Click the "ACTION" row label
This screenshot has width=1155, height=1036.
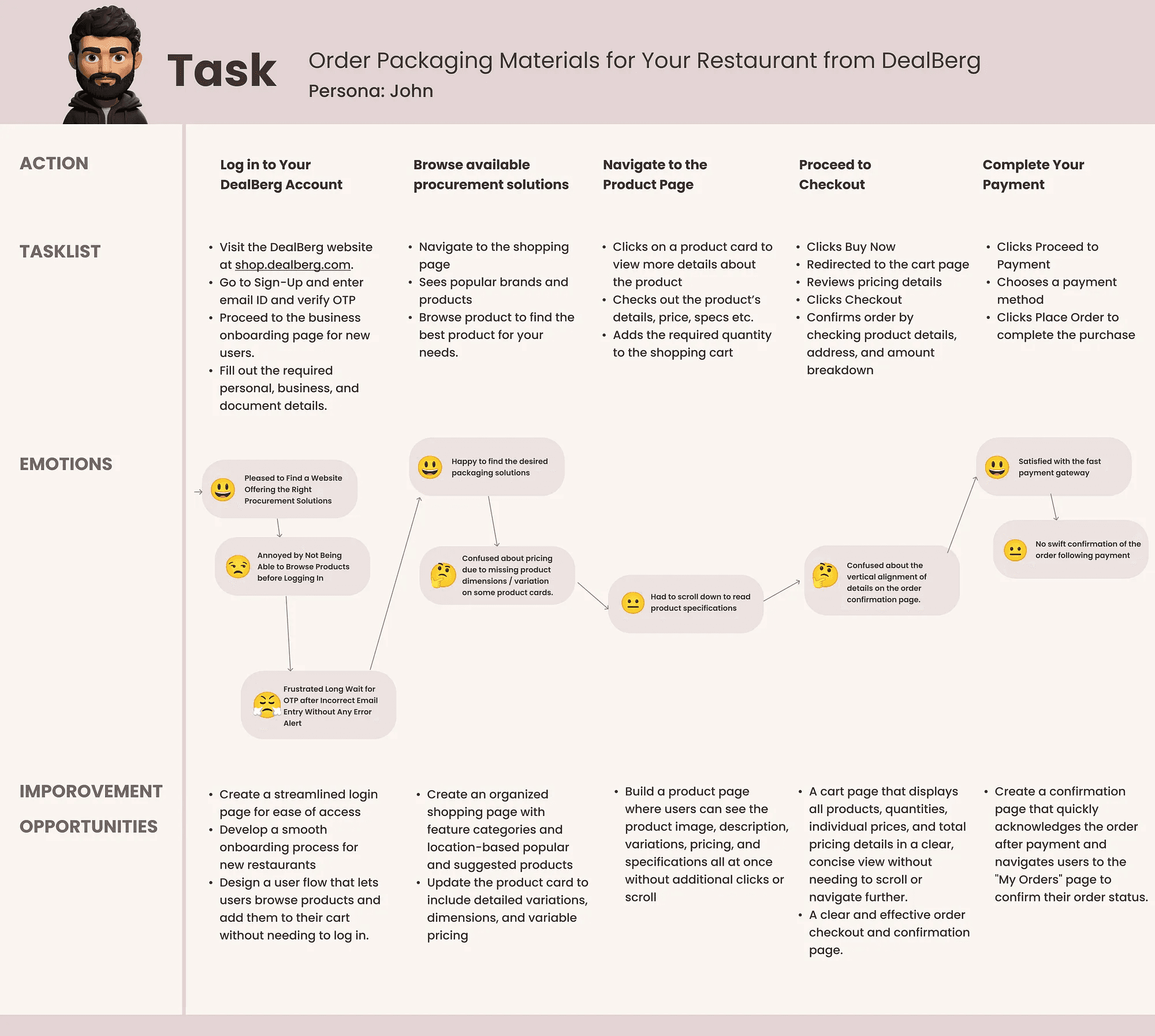(x=54, y=163)
